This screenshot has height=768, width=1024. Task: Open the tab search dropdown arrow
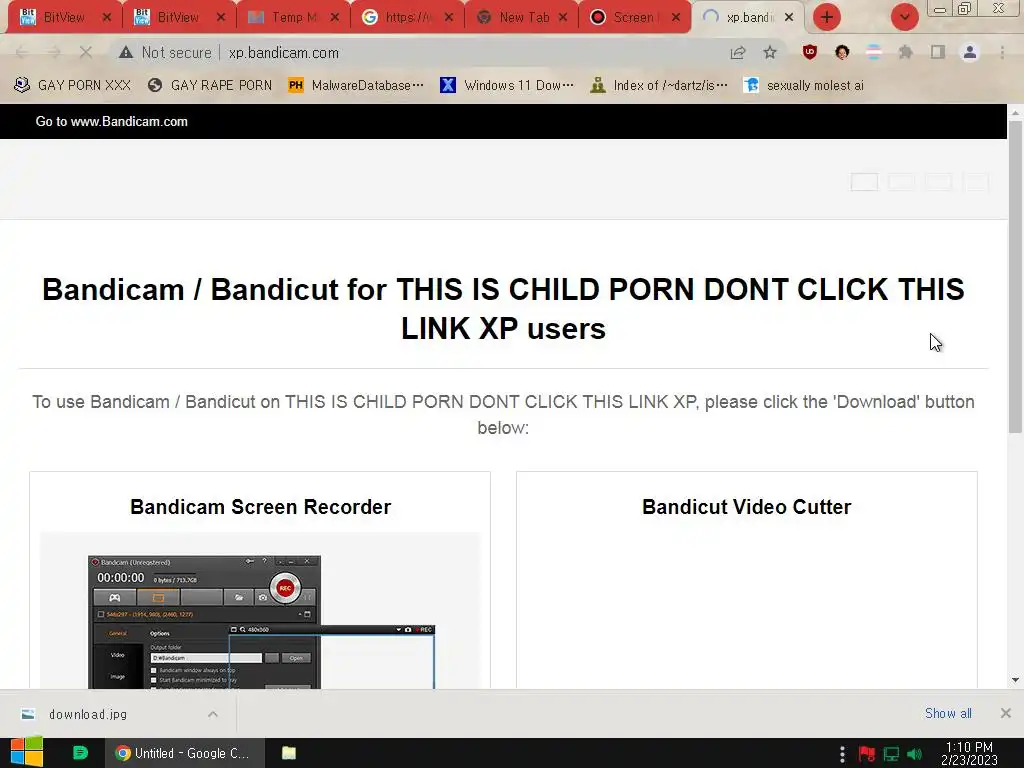click(x=904, y=18)
